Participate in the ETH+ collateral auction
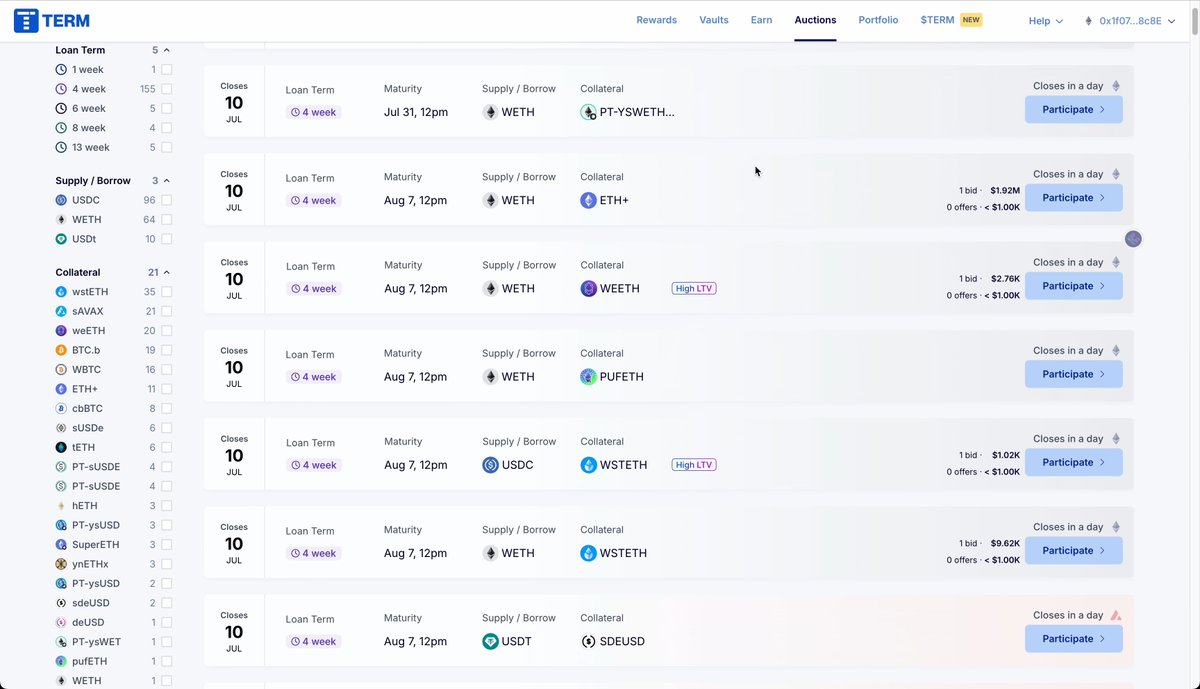 pos(1073,198)
